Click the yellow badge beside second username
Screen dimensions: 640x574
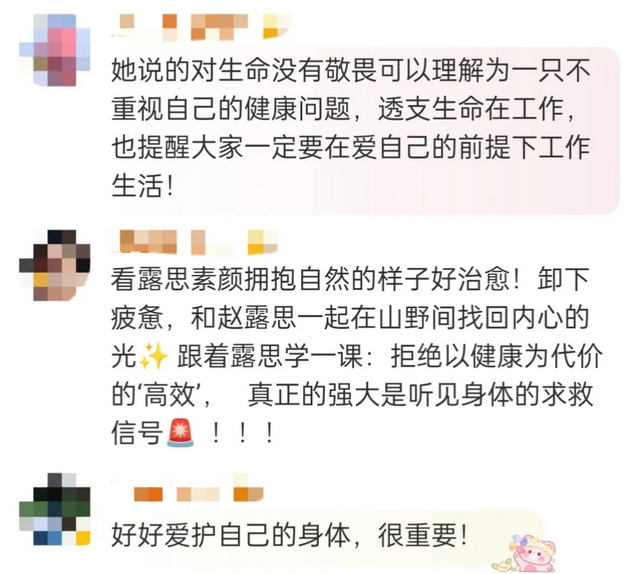pyautogui.click(x=263, y=243)
